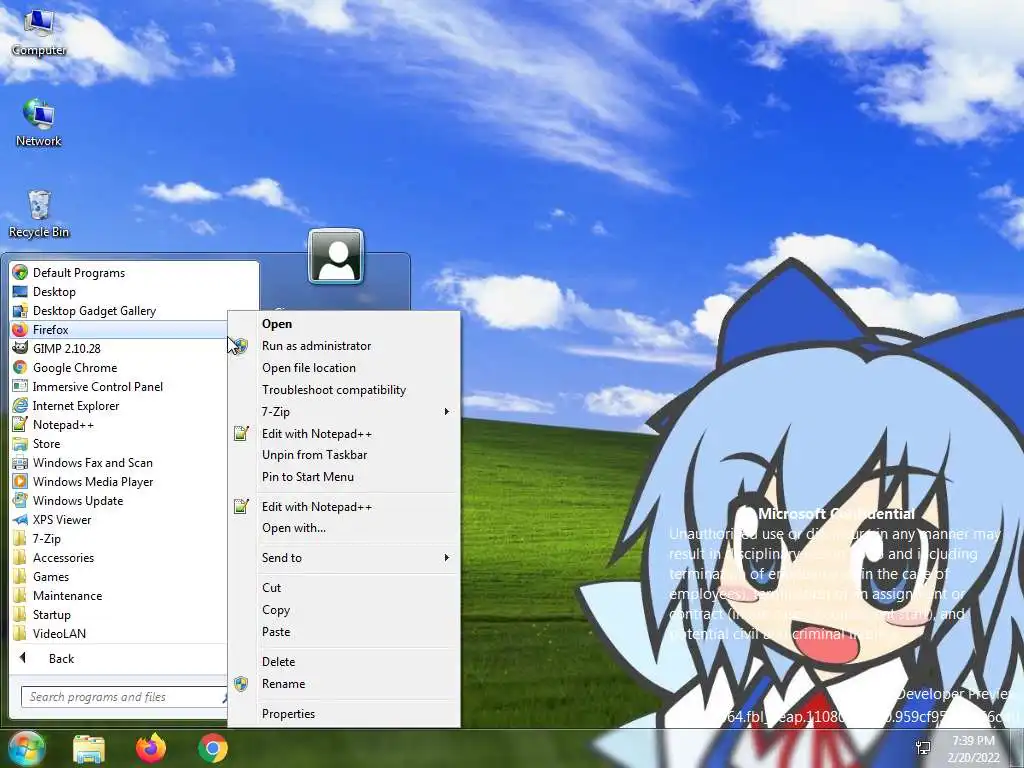The height and width of the screenshot is (768, 1024).
Task: Open Notepad++ from the programs list
Action: pos(63,424)
